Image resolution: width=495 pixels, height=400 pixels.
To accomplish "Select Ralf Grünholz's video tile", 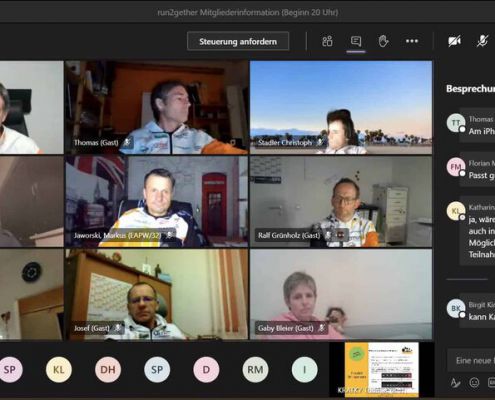I will pos(341,202).
